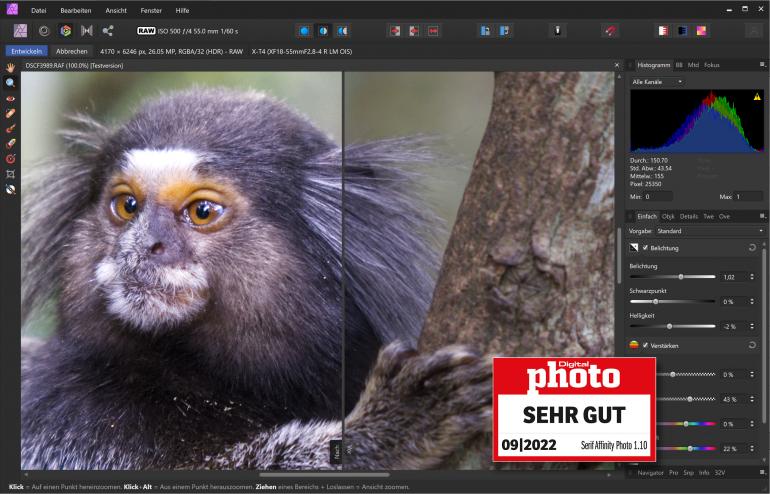Click the Belichtung exposure slider

(x=672, y=277)
